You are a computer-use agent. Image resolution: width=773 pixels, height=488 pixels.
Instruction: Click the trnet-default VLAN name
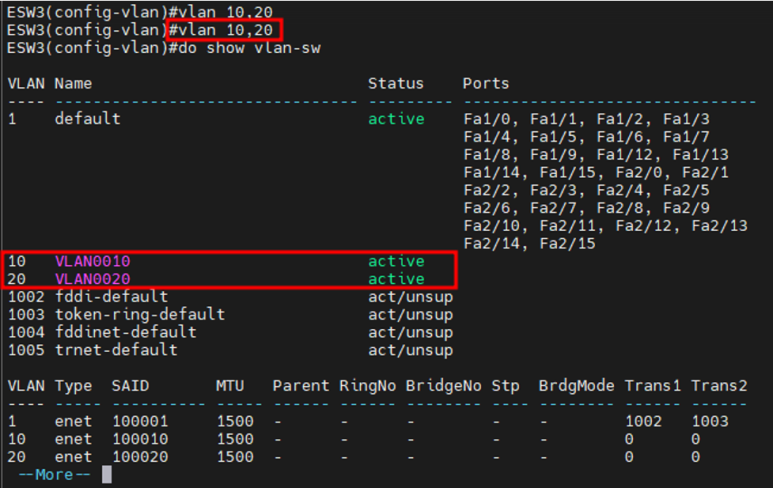(116, 350)
